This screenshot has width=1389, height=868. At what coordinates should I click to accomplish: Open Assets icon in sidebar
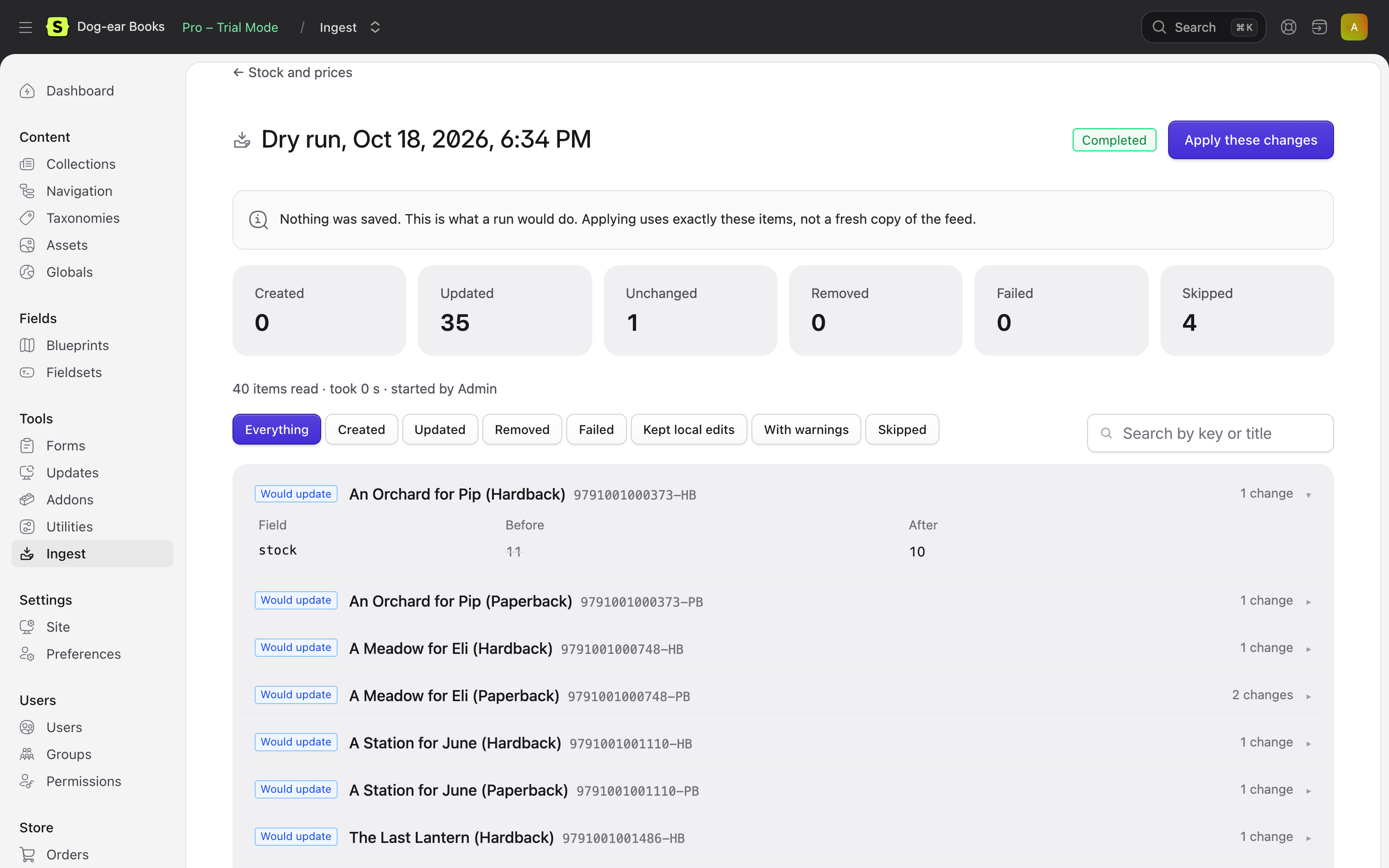tap(27, 245)
